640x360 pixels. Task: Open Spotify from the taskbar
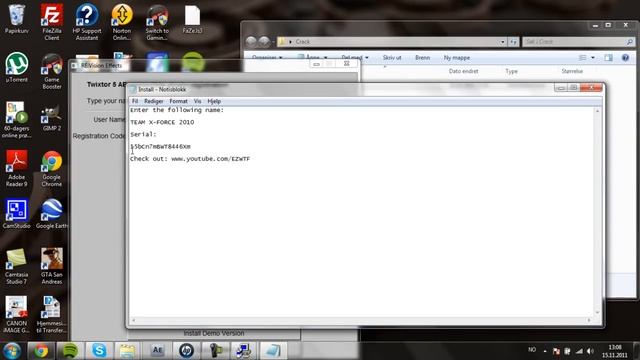pos(70,351)
